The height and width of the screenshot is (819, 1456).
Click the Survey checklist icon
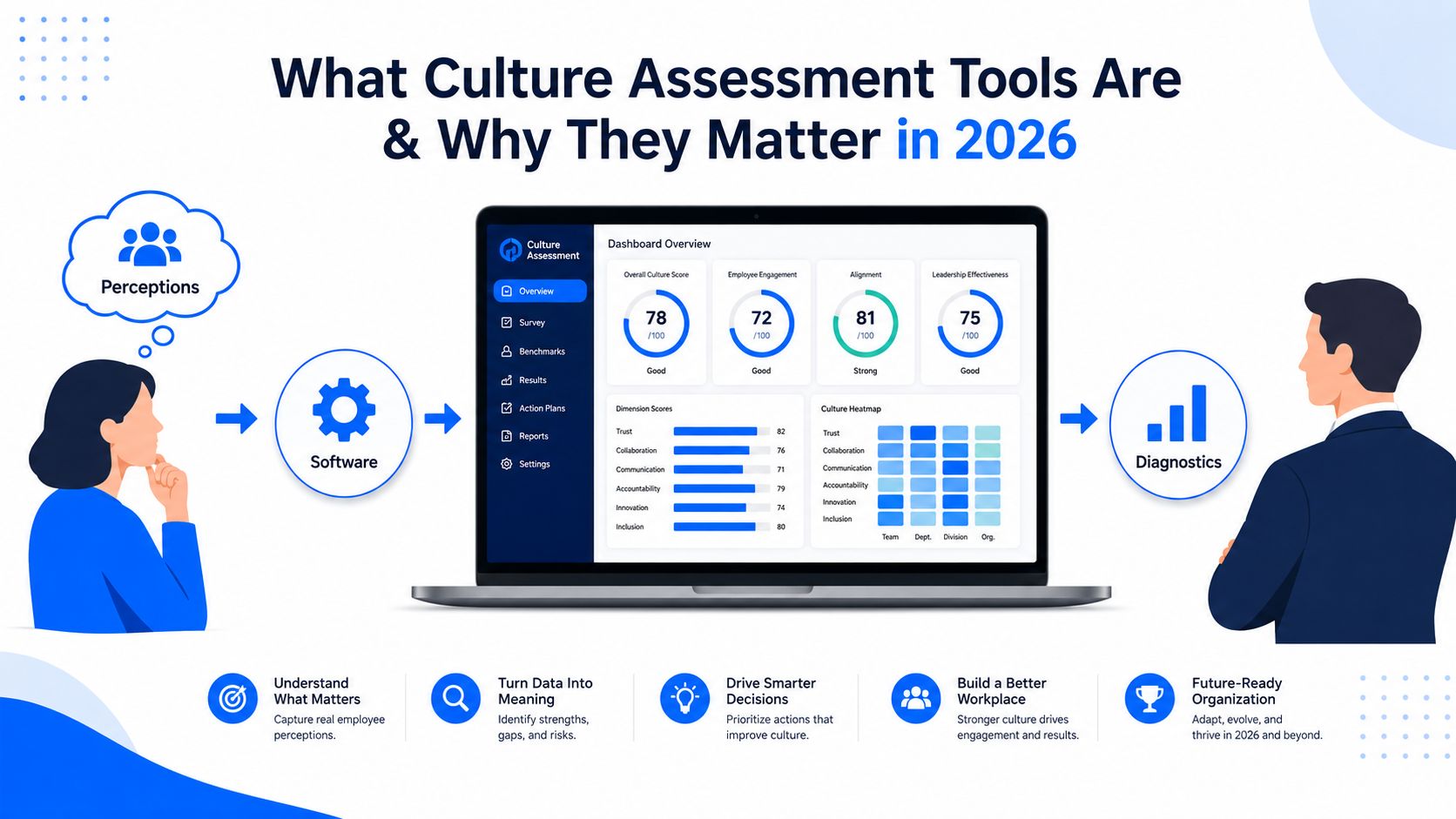coord(507,322)
